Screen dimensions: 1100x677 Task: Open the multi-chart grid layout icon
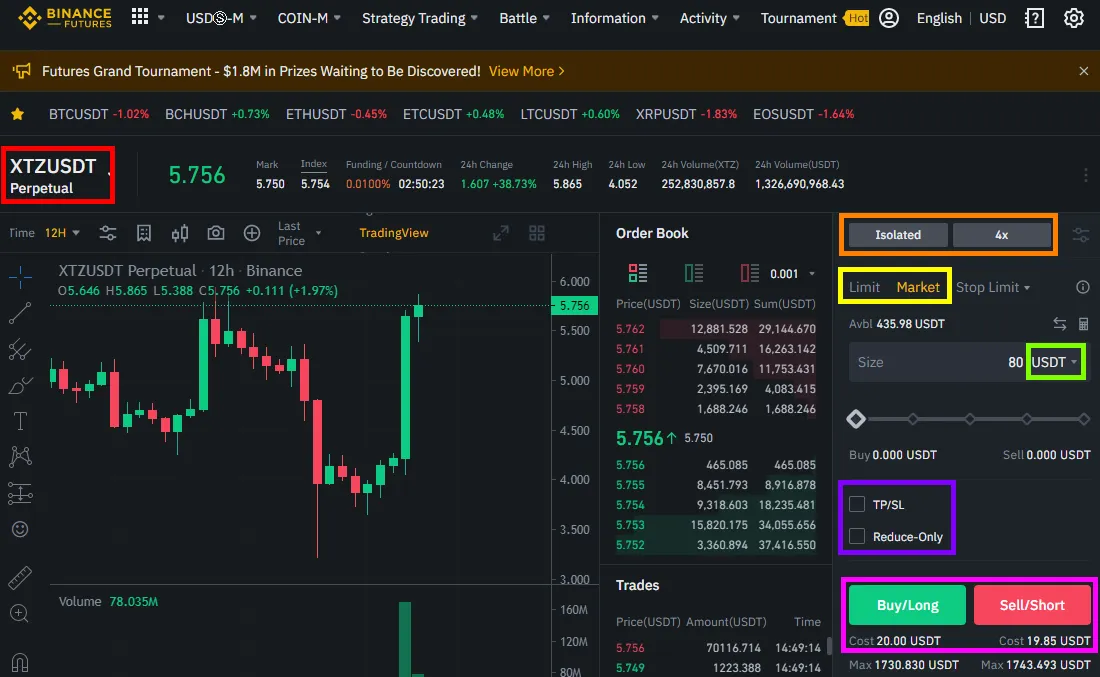pyautogui.click(x=537, y=233)
